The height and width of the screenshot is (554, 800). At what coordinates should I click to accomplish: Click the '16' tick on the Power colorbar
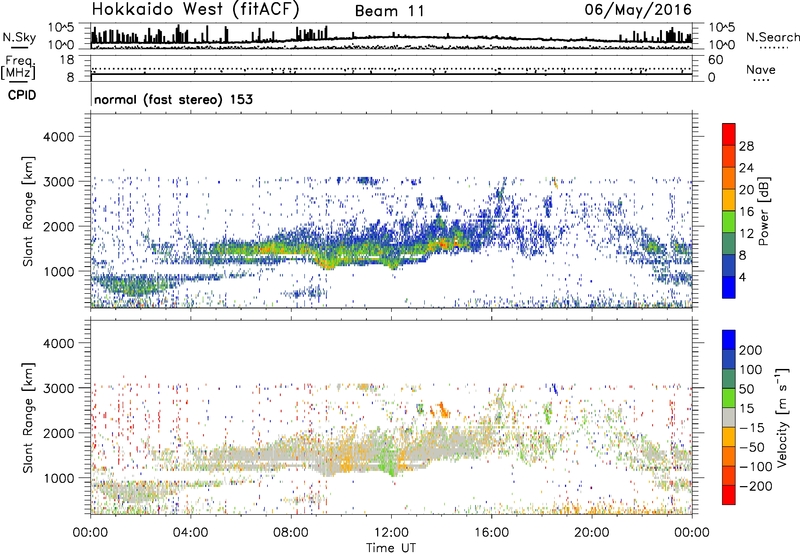coord(746,212)
